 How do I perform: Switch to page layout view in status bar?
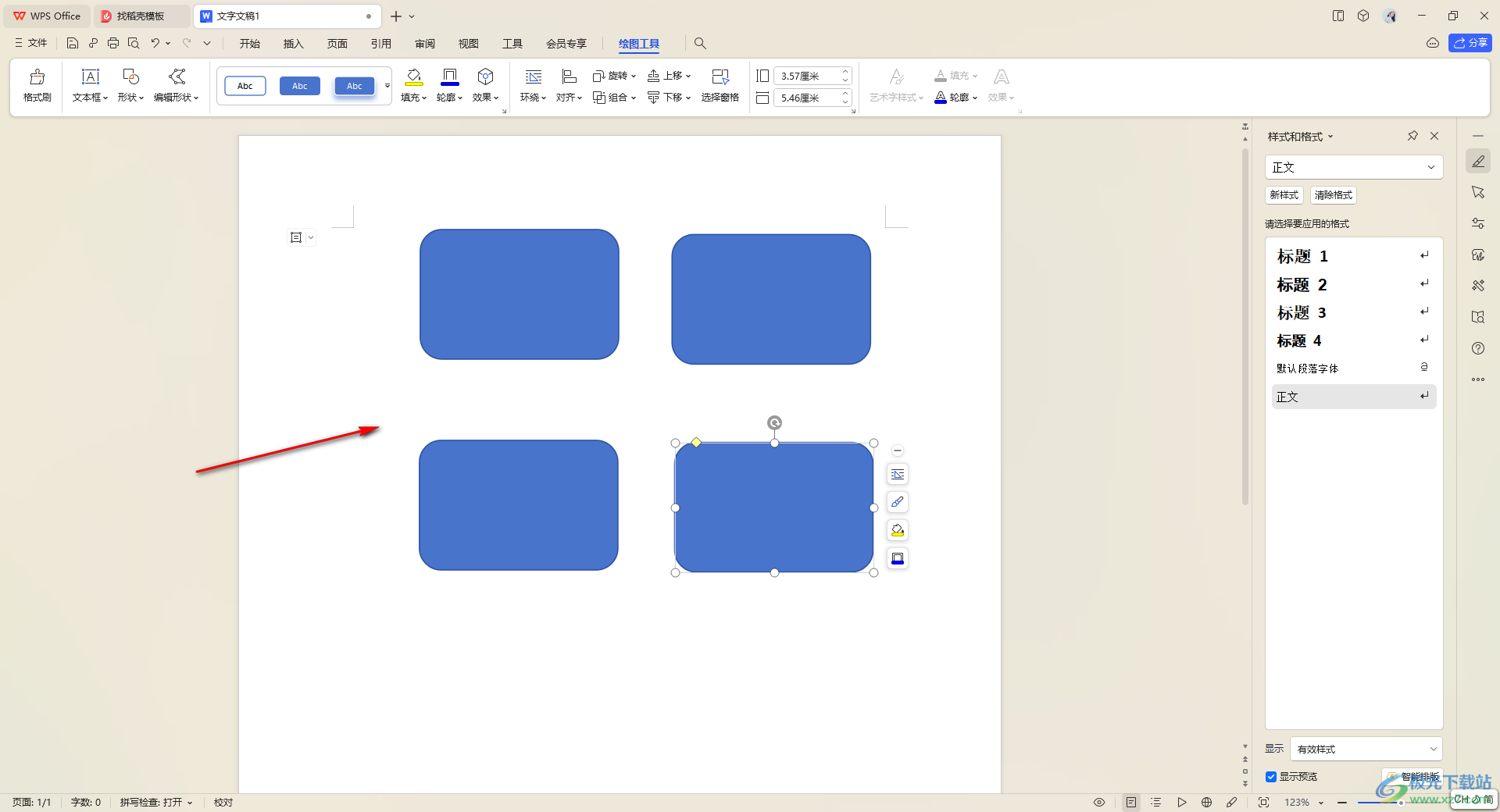tap(1131, 803)
